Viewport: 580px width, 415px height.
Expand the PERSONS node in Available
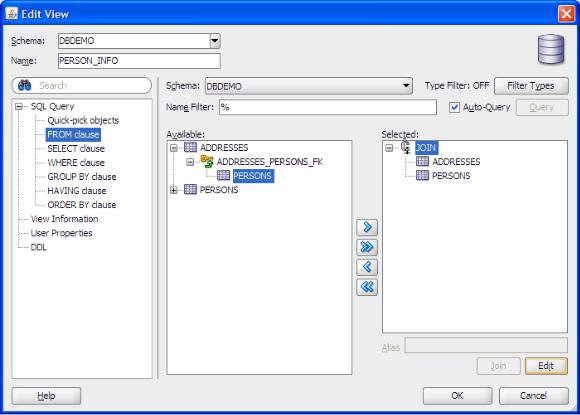click(173, 190)
